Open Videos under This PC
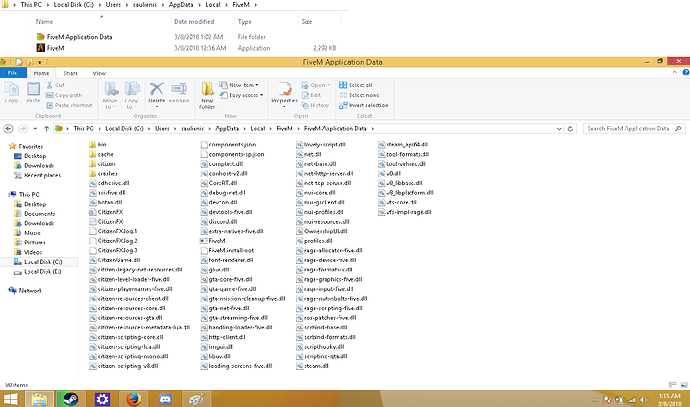 point(28,252)
